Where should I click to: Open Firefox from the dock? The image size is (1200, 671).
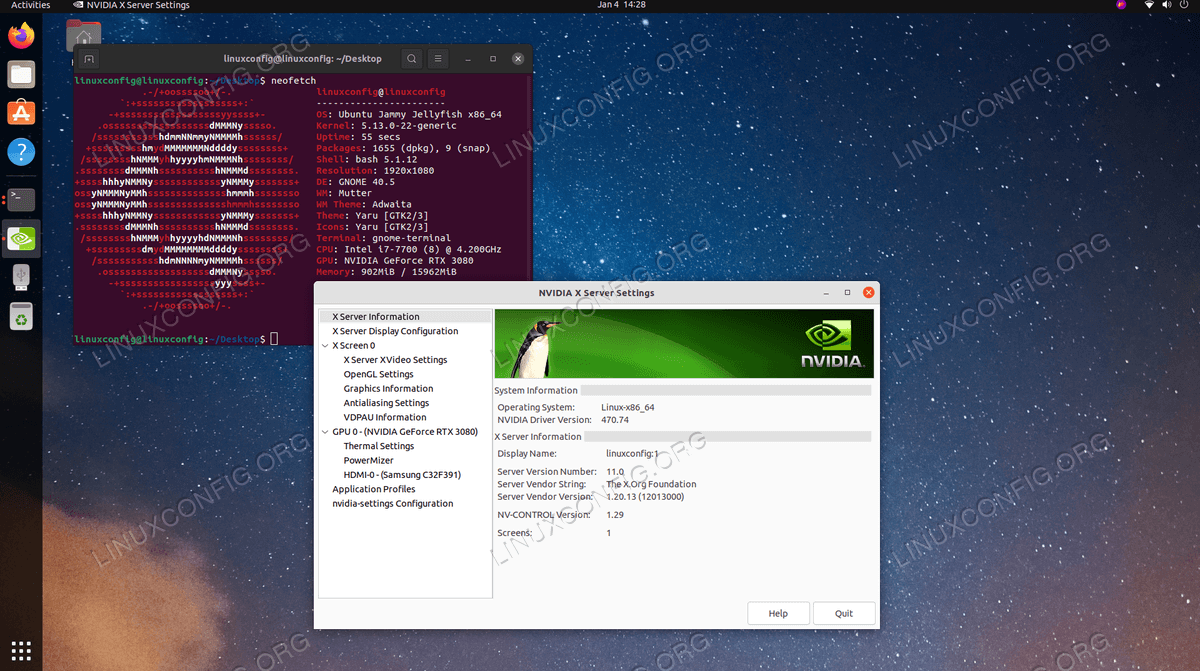click(21, 36)
